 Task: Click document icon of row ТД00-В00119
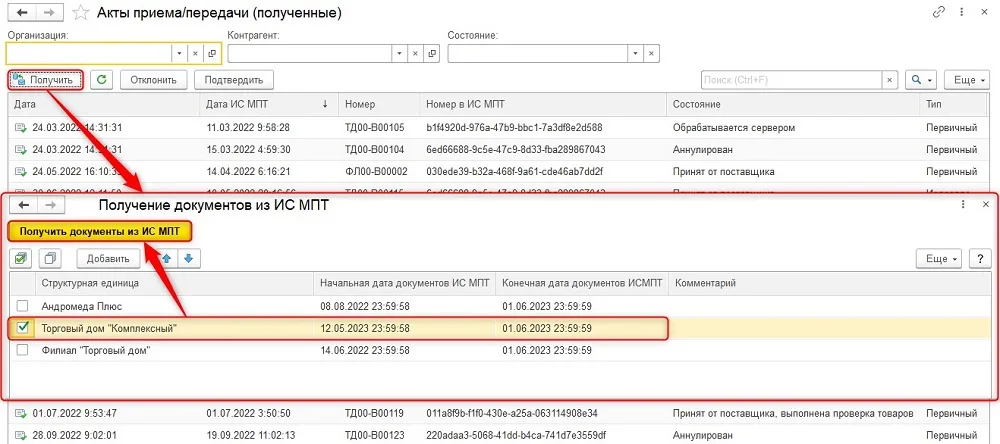20,413
